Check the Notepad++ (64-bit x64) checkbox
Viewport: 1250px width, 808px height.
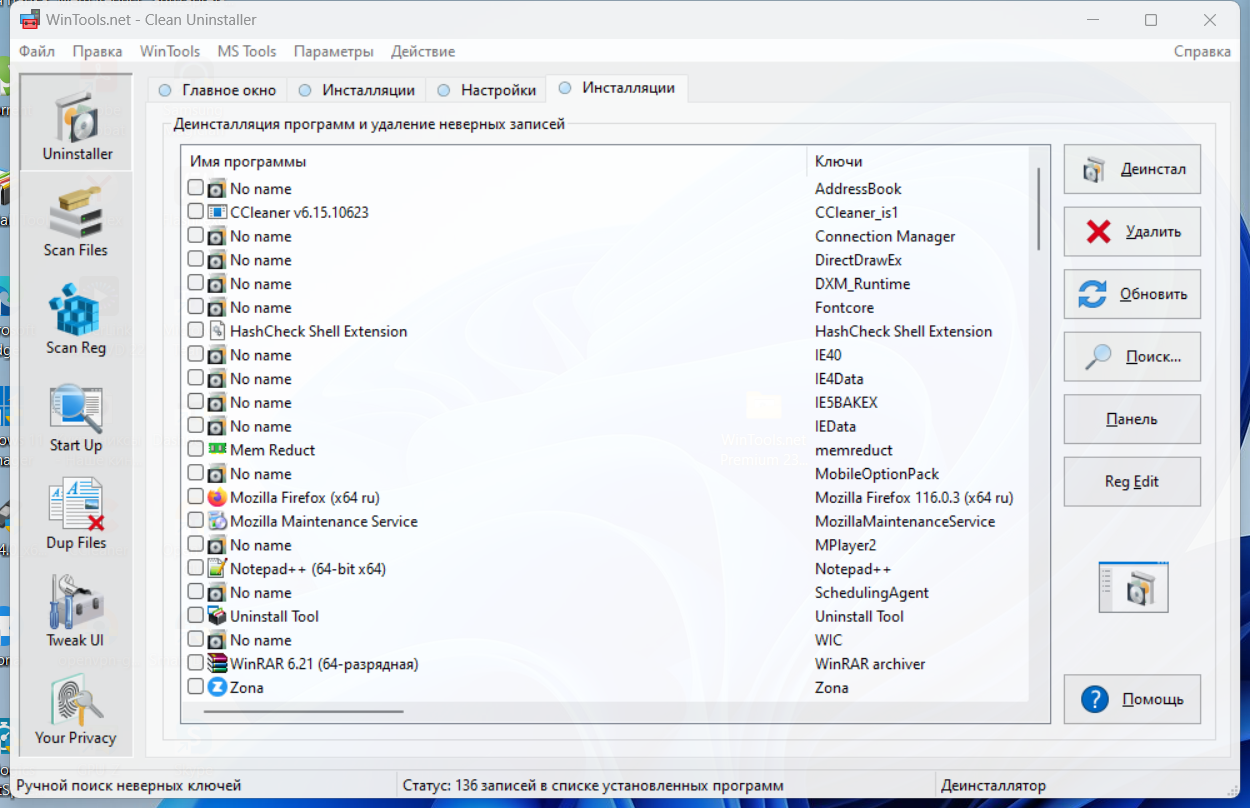point(195,568)
